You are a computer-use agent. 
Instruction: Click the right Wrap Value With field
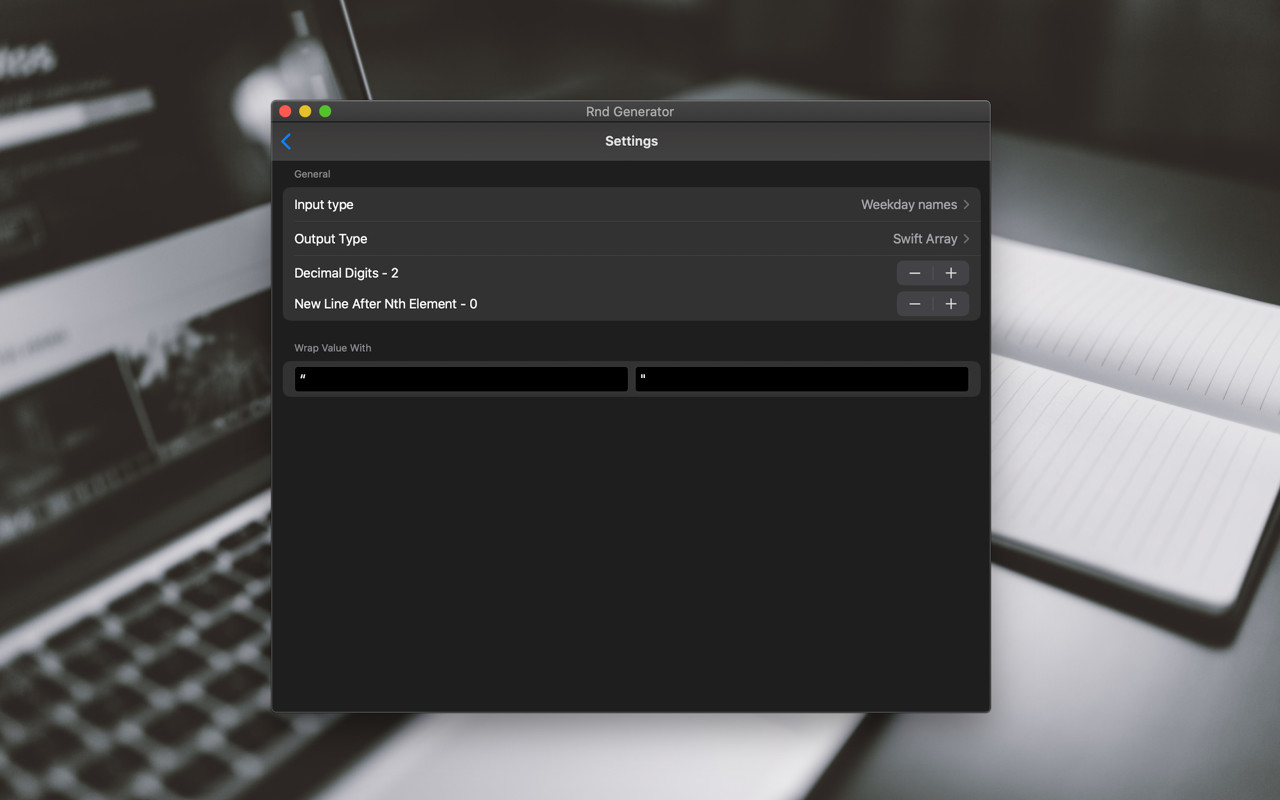pos(802,379)
